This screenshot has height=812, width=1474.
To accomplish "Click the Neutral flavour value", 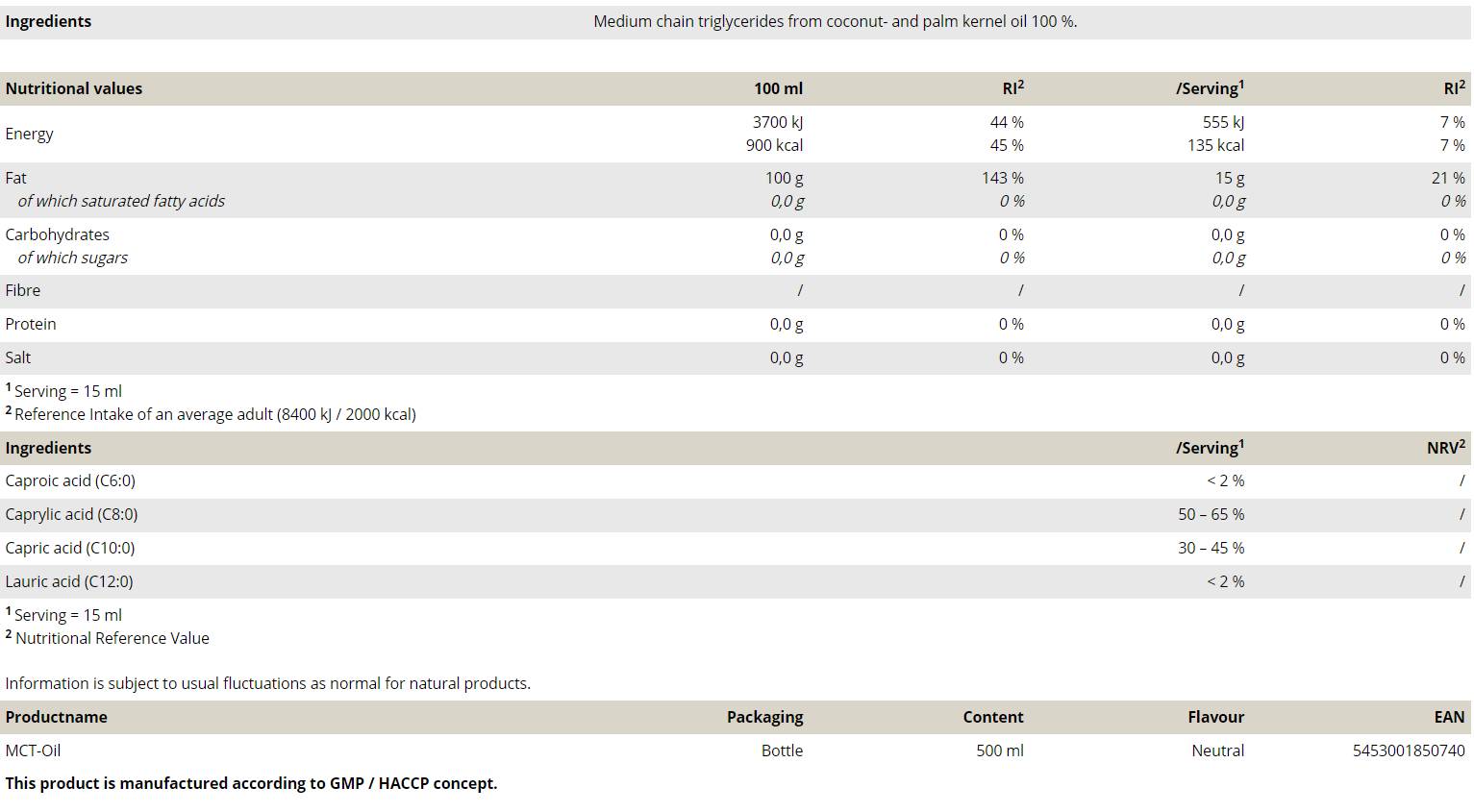I will click(x=1217, y=750).
